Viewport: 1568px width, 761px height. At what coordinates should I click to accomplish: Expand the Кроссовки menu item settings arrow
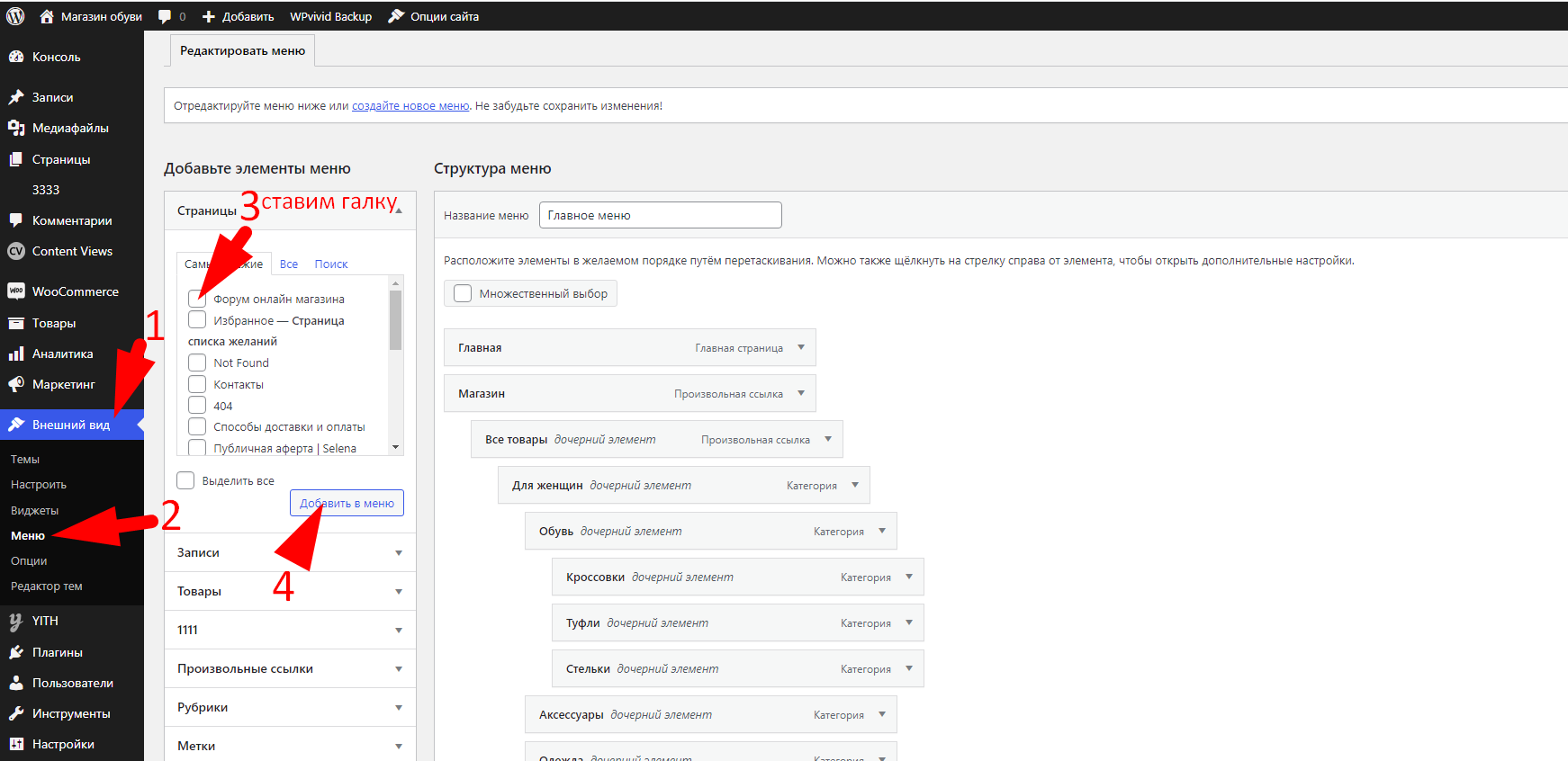coord(909,577)
